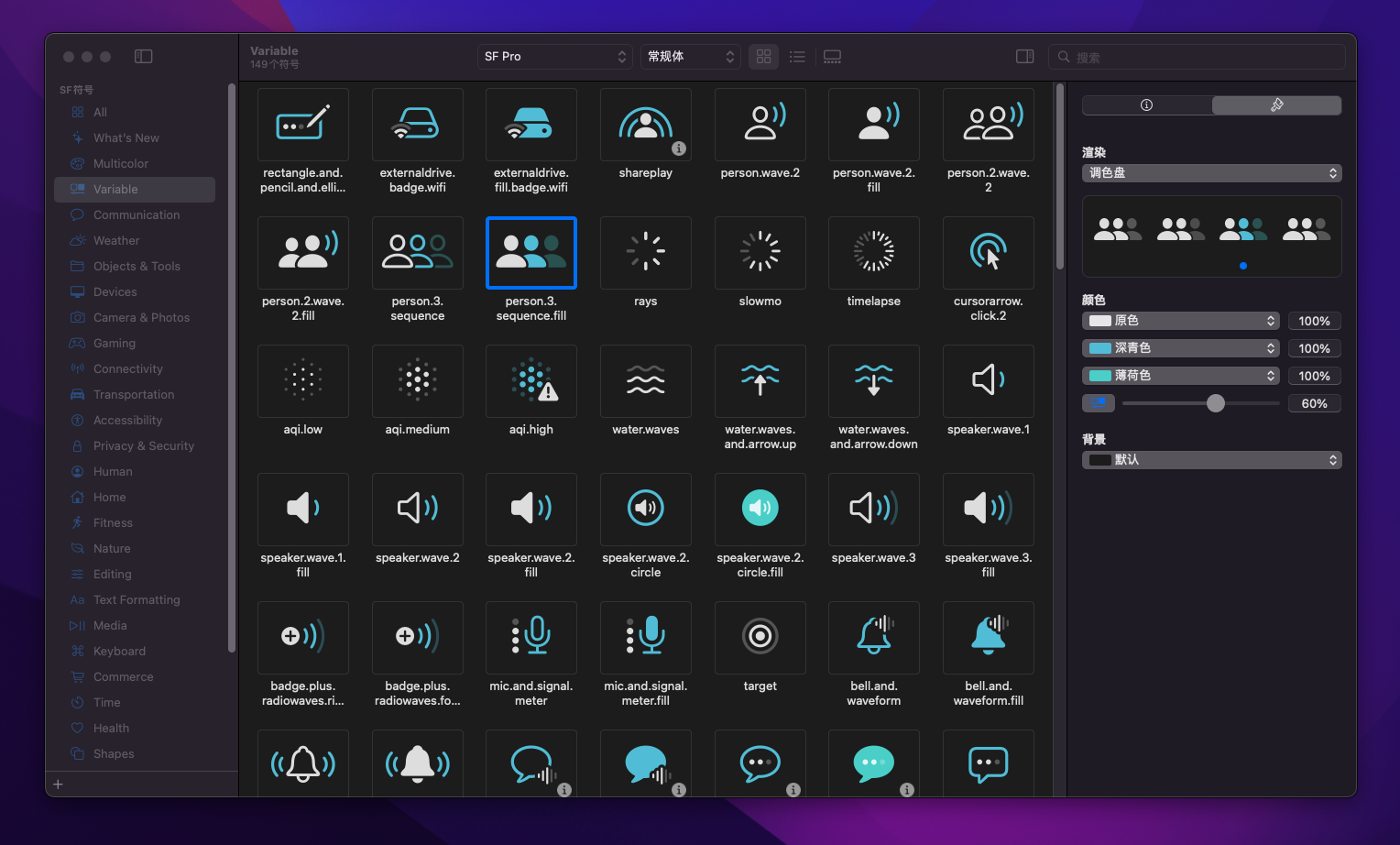
Task: Pick the person.3.sequence symbol
Action: coord(417,253)
